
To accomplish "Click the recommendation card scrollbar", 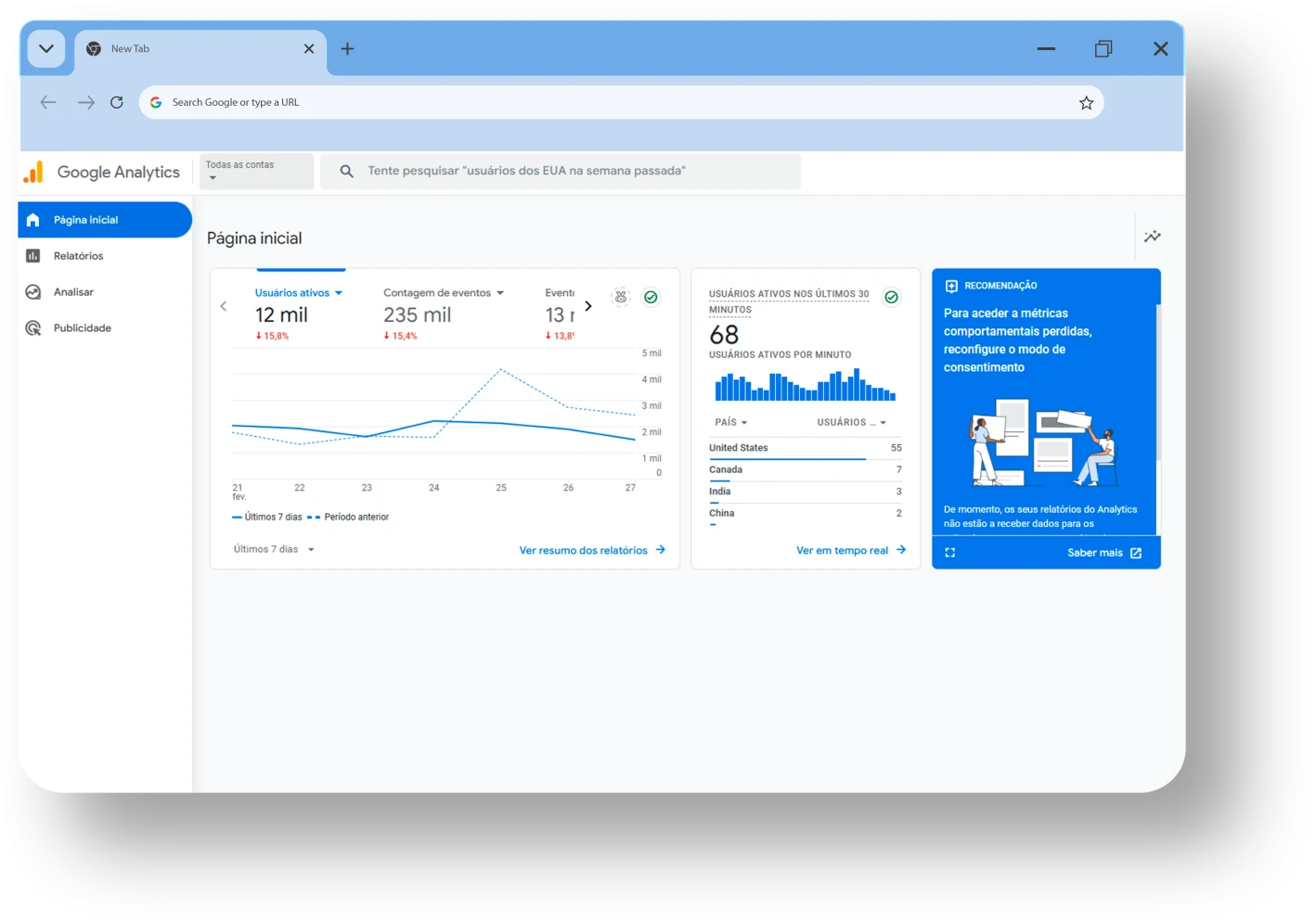I will (1157, 382).
